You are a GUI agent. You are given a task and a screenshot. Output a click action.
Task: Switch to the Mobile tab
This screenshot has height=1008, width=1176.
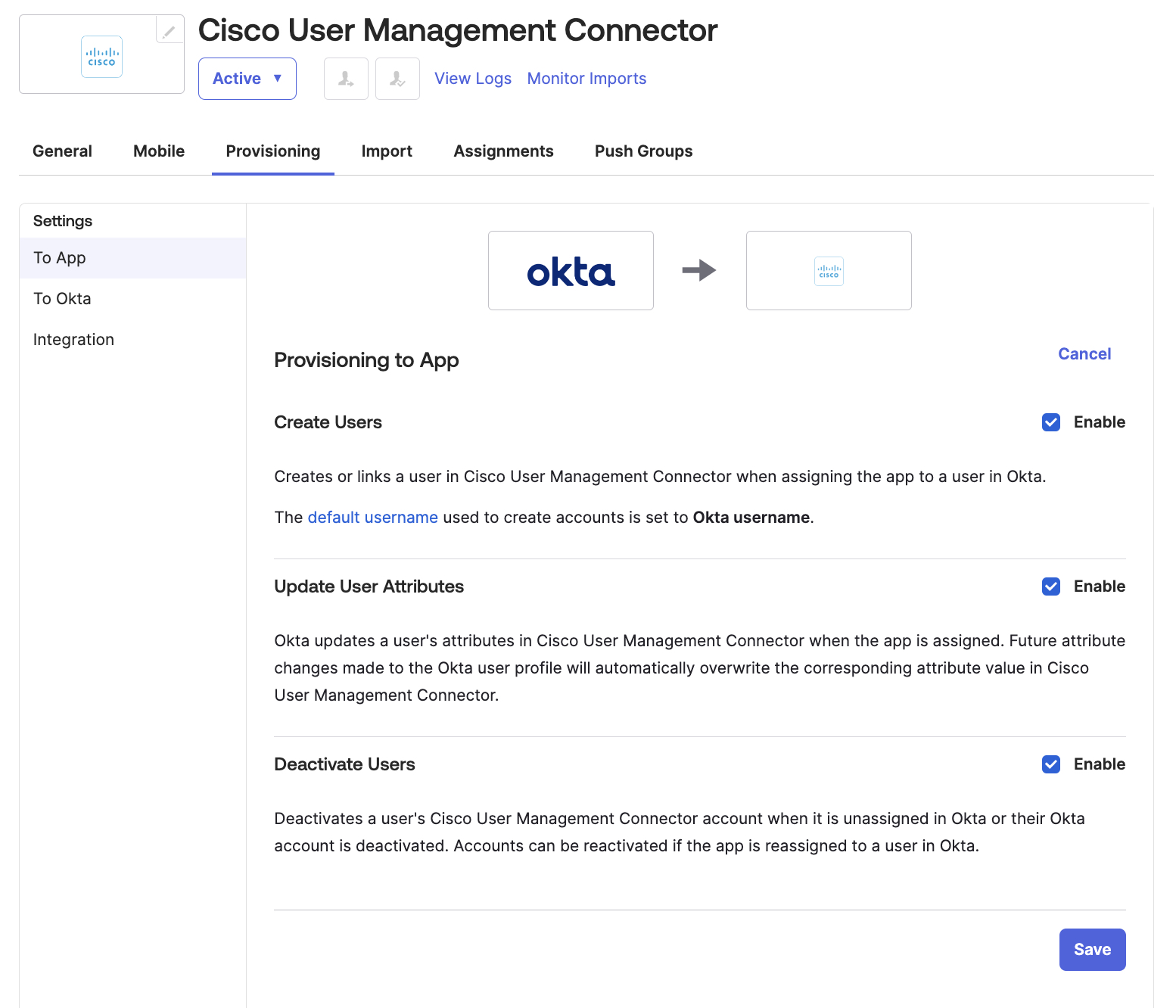tap(159, 151)
